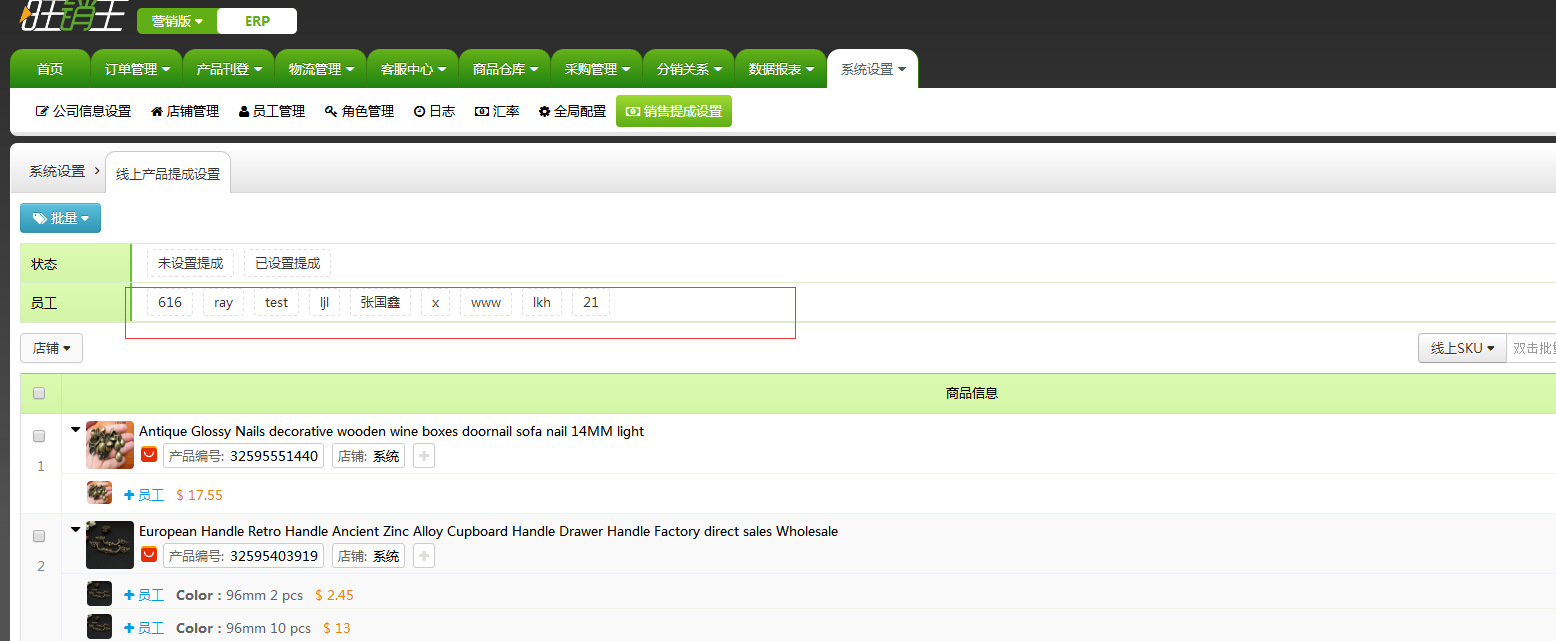Image resolution: width=1556 pixels, height=641 pixels.
Task: Filter by employee 张国鑫
Action: click(380, 302)
